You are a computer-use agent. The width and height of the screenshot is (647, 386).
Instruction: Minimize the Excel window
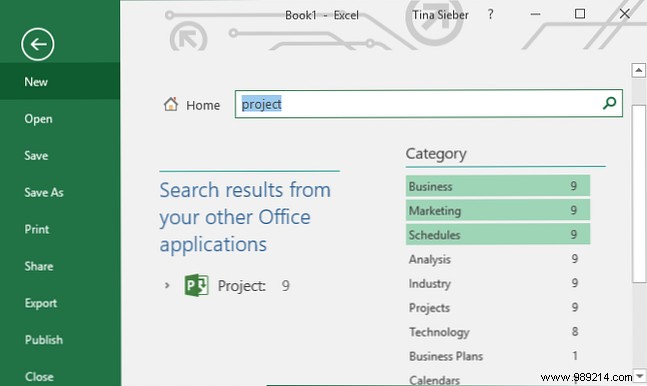pyautogui.click(x=535, y=14)
